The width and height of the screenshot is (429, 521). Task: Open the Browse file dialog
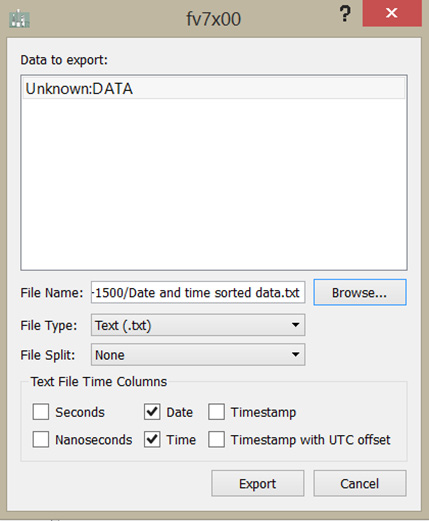click(360, 293)
